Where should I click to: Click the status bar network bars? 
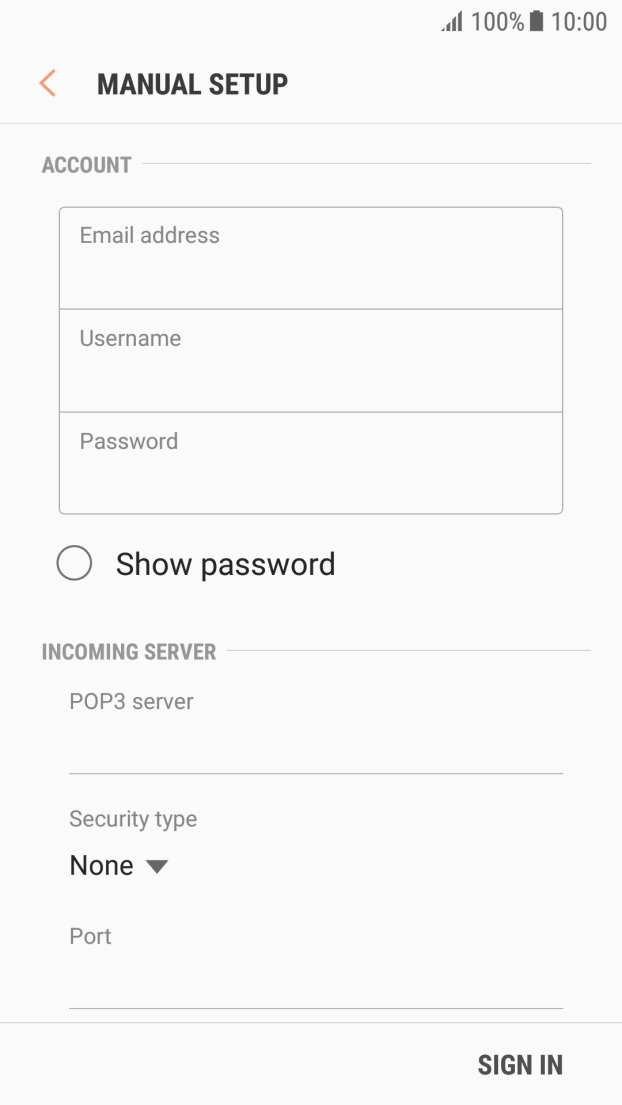click(451, 21)
